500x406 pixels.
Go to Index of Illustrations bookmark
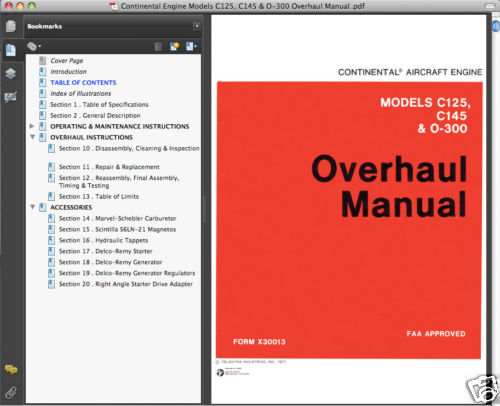pyautogui.click(x=81, y=94)
